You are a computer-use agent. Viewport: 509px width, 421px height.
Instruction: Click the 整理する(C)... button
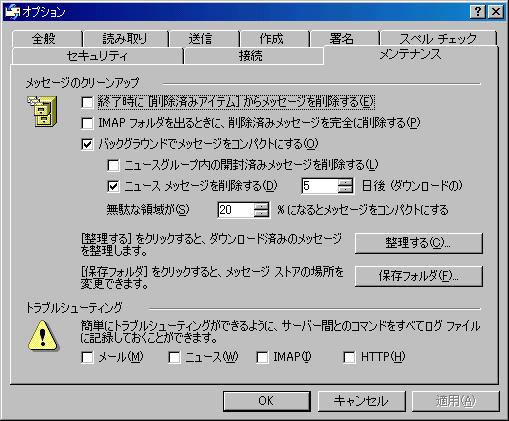(x=419, y=243)
